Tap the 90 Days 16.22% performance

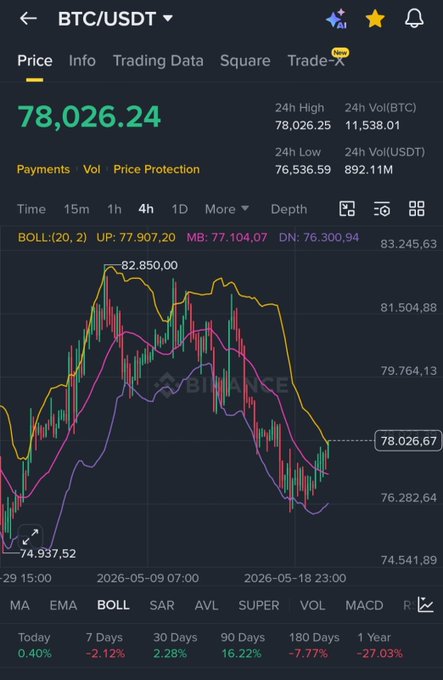242,645
